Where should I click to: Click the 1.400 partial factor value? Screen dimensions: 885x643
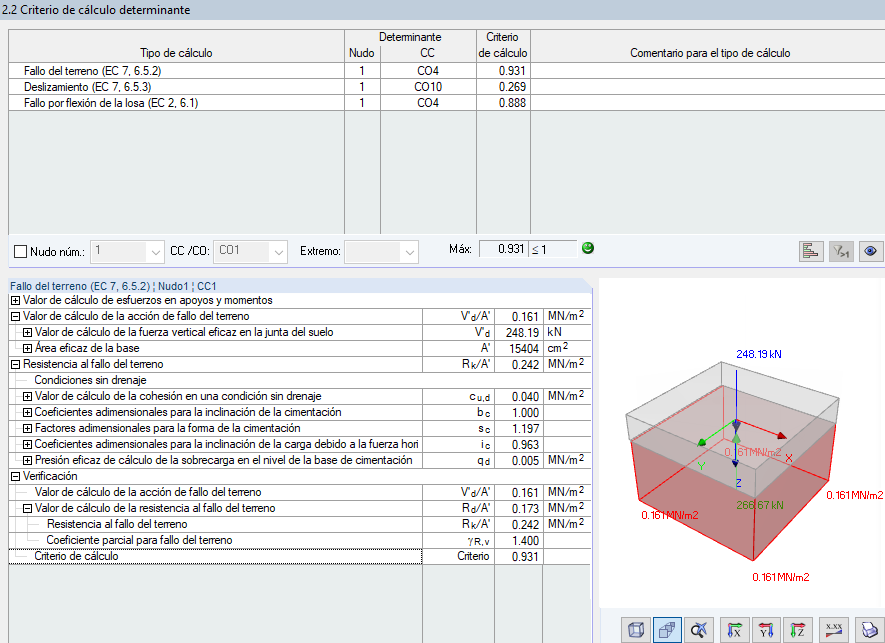(519, 540)
